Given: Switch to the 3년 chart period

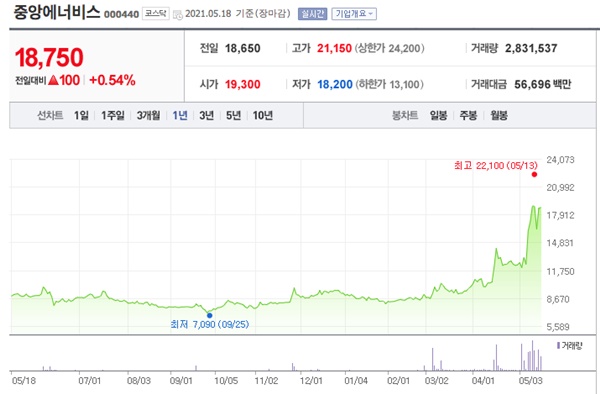Looking at the screenshot, I should point(207,115).
